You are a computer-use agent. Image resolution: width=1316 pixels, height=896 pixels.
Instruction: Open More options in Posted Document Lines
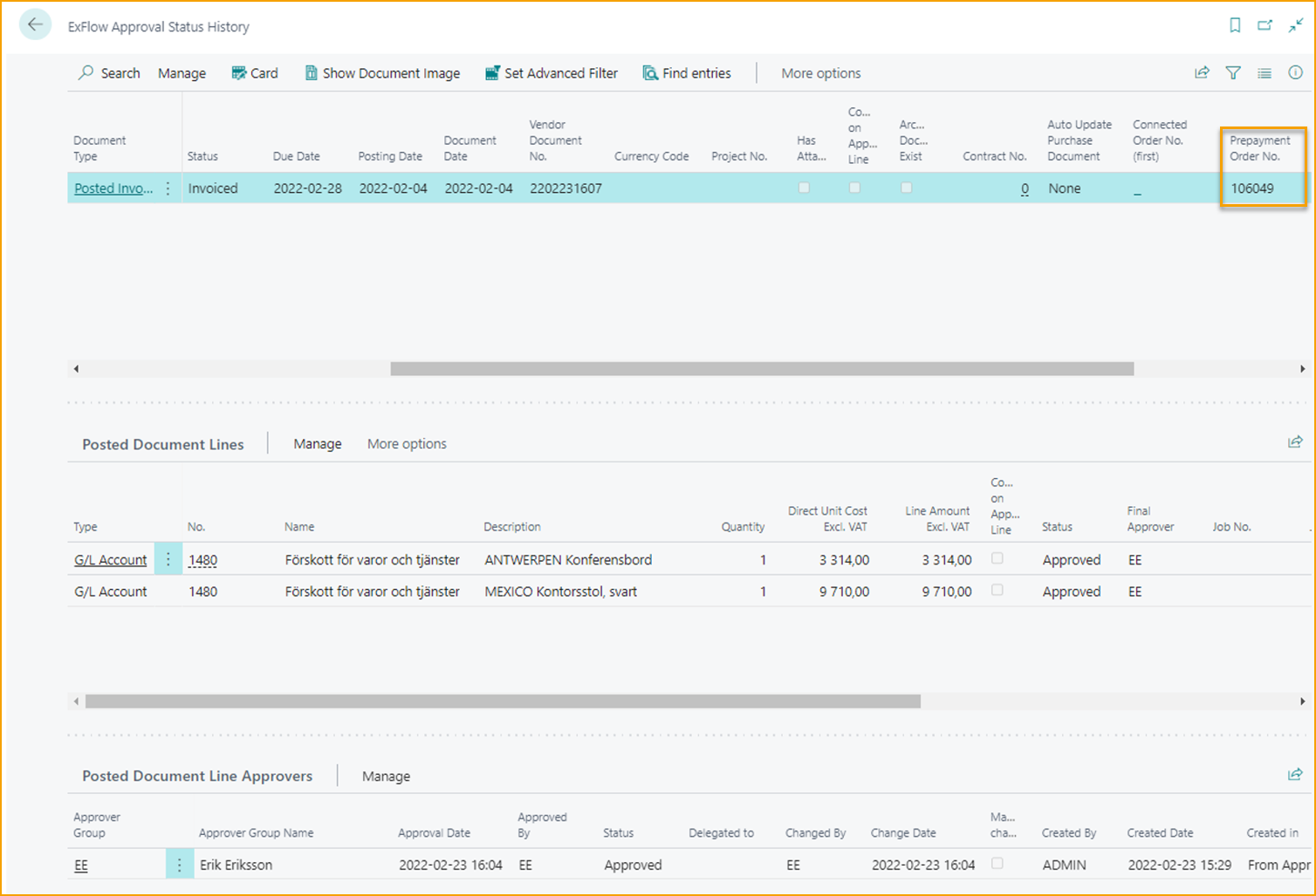pos(407,444)
